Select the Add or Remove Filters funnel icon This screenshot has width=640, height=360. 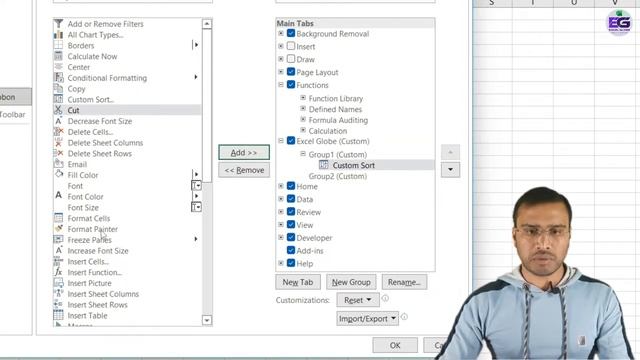58,24
